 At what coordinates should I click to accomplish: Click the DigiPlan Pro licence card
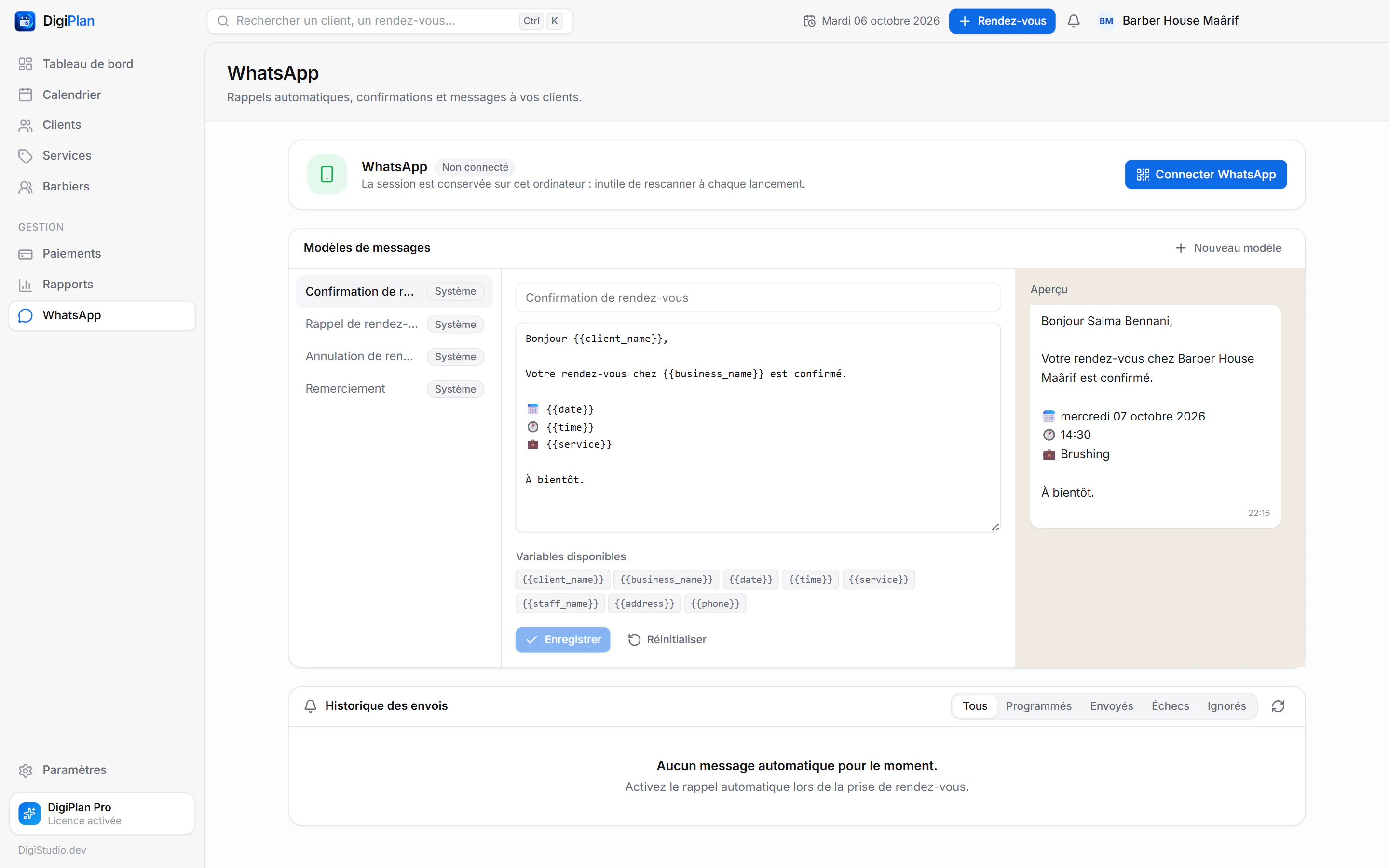(102, 814)
